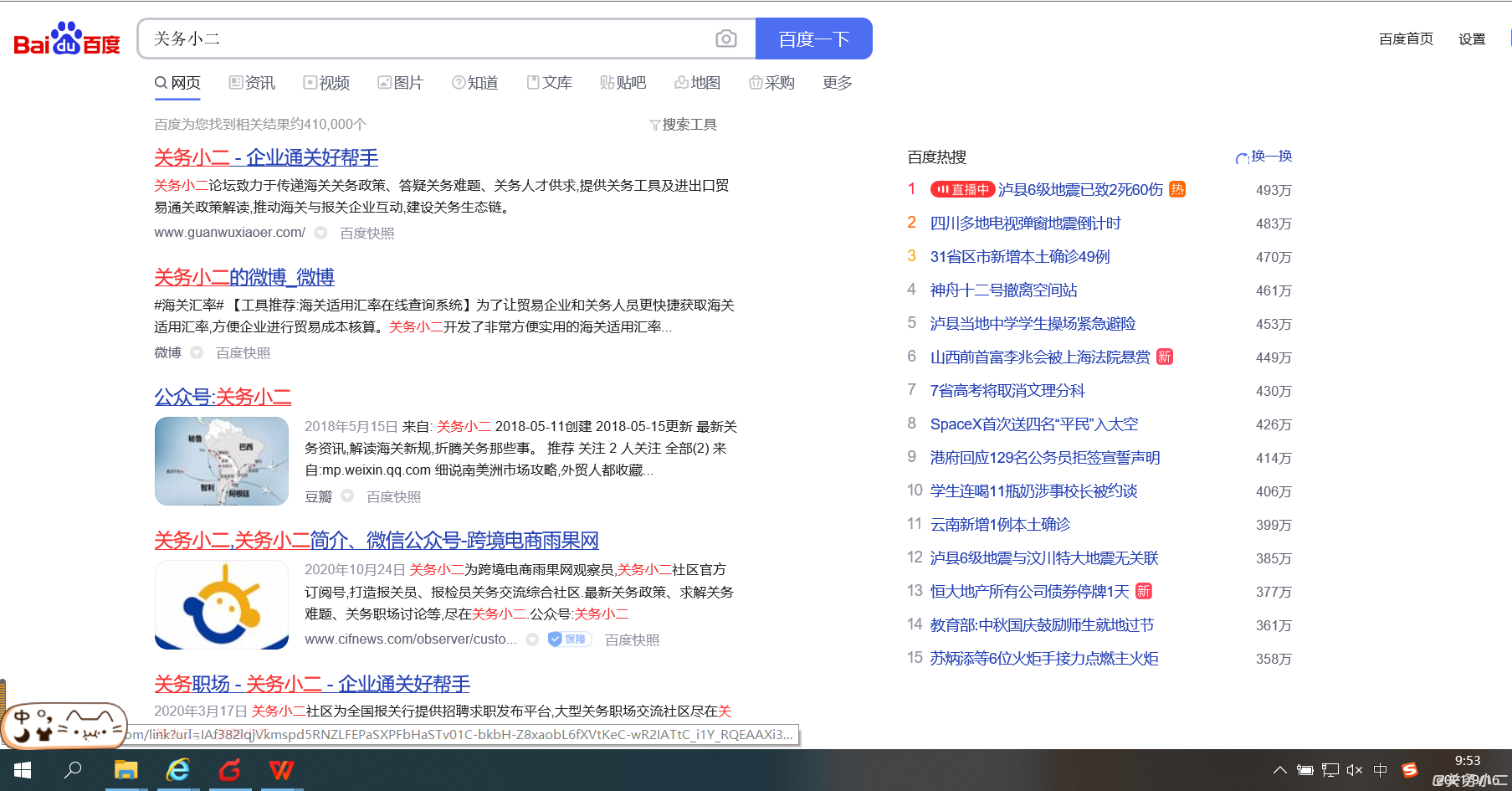The height and width of the screenshot is (791, 1512).
Task: Open result 关务小二简介、微信公众号-跨境电商雨果网
Action: click(377, 541)
